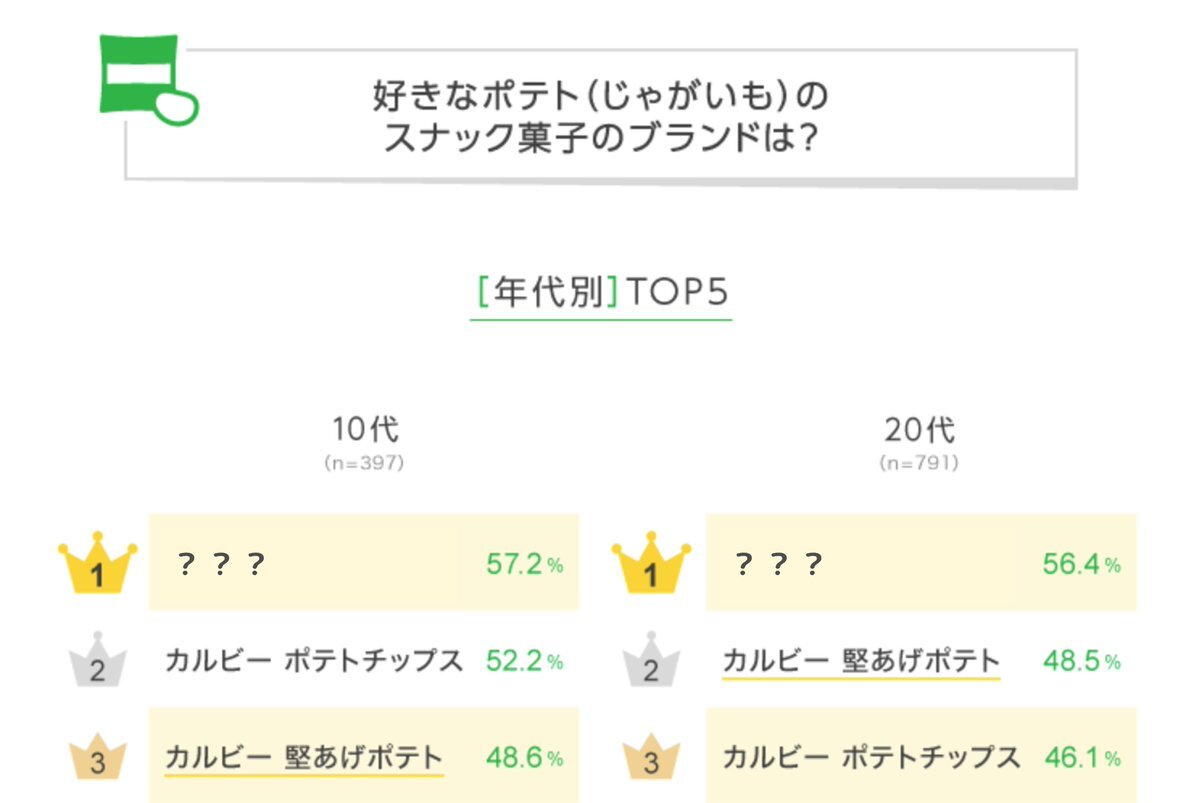Select カルビー ポテトチップス in the 20代 ranking
Image resolution: width=1200 pixels, height=803 pixels.
[x=870, y=756]
